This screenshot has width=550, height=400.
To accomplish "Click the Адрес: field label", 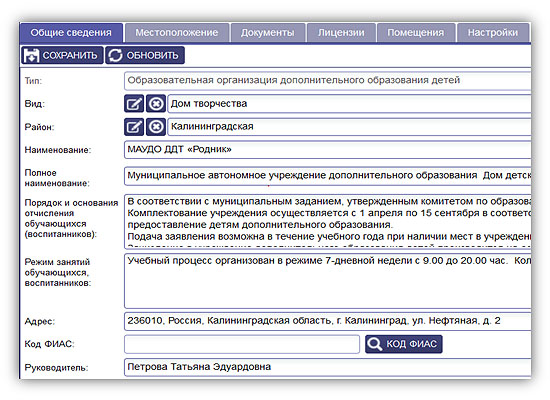I will [40, 321].
